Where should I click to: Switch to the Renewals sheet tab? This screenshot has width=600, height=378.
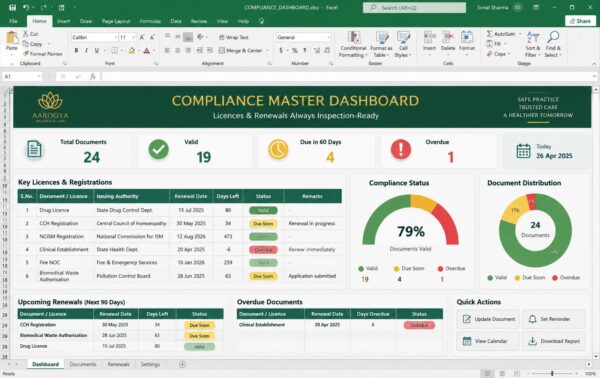pyautogui.click(x=118, y=364)
